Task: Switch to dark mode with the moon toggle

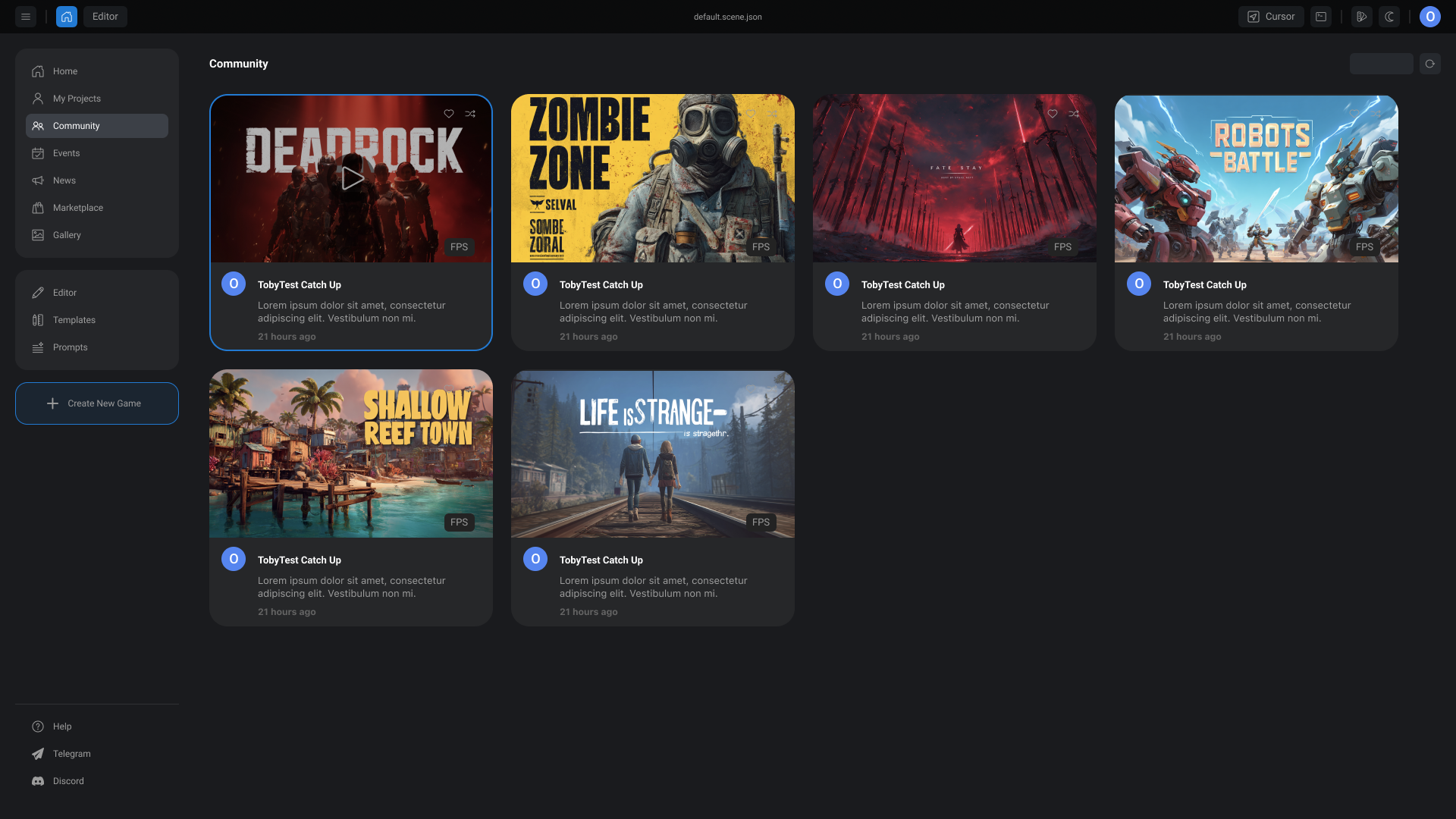Action: pyautogui.click(x=1389, y=16)
